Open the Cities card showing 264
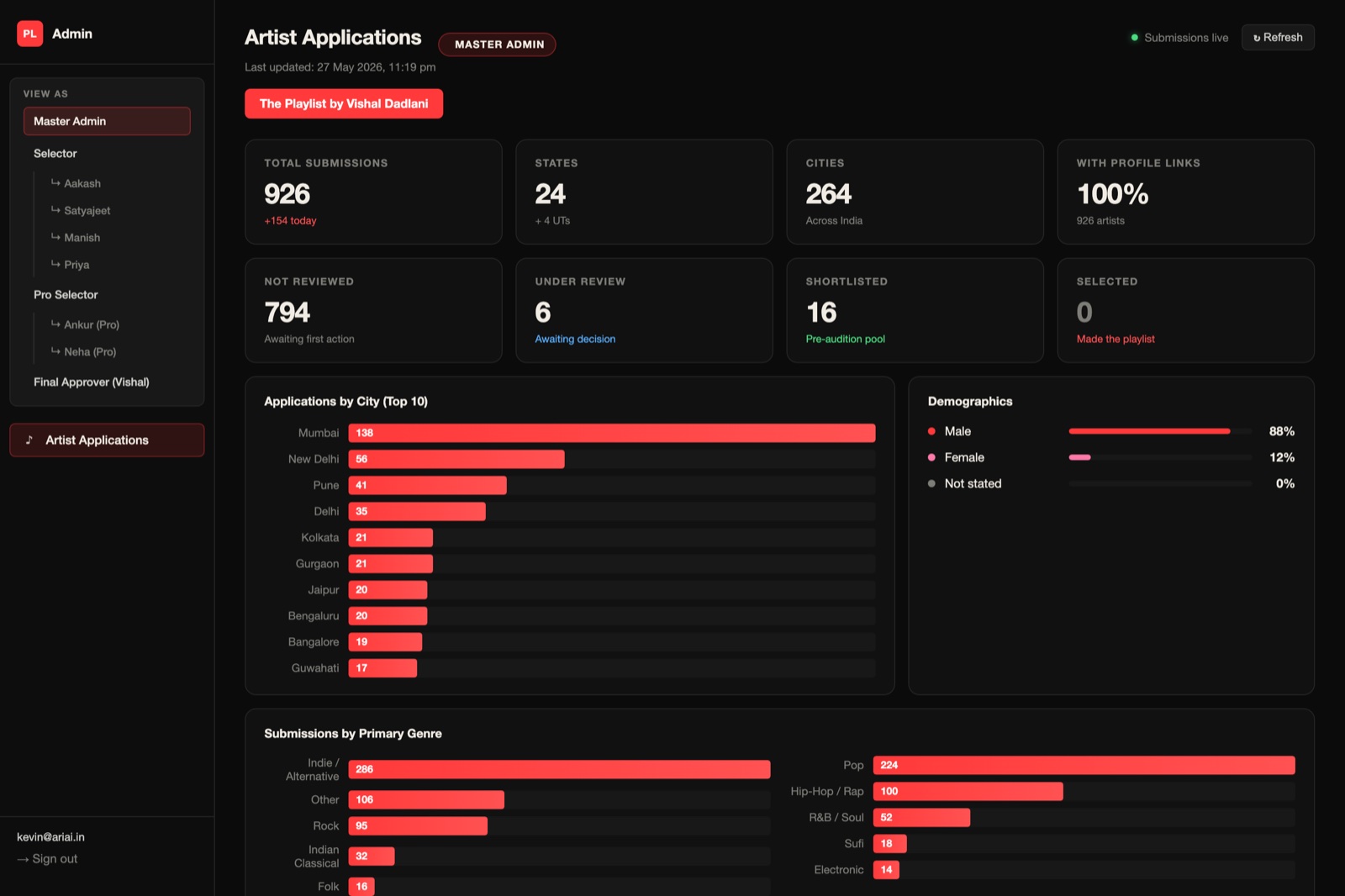1345x896 pixels. 915,192
